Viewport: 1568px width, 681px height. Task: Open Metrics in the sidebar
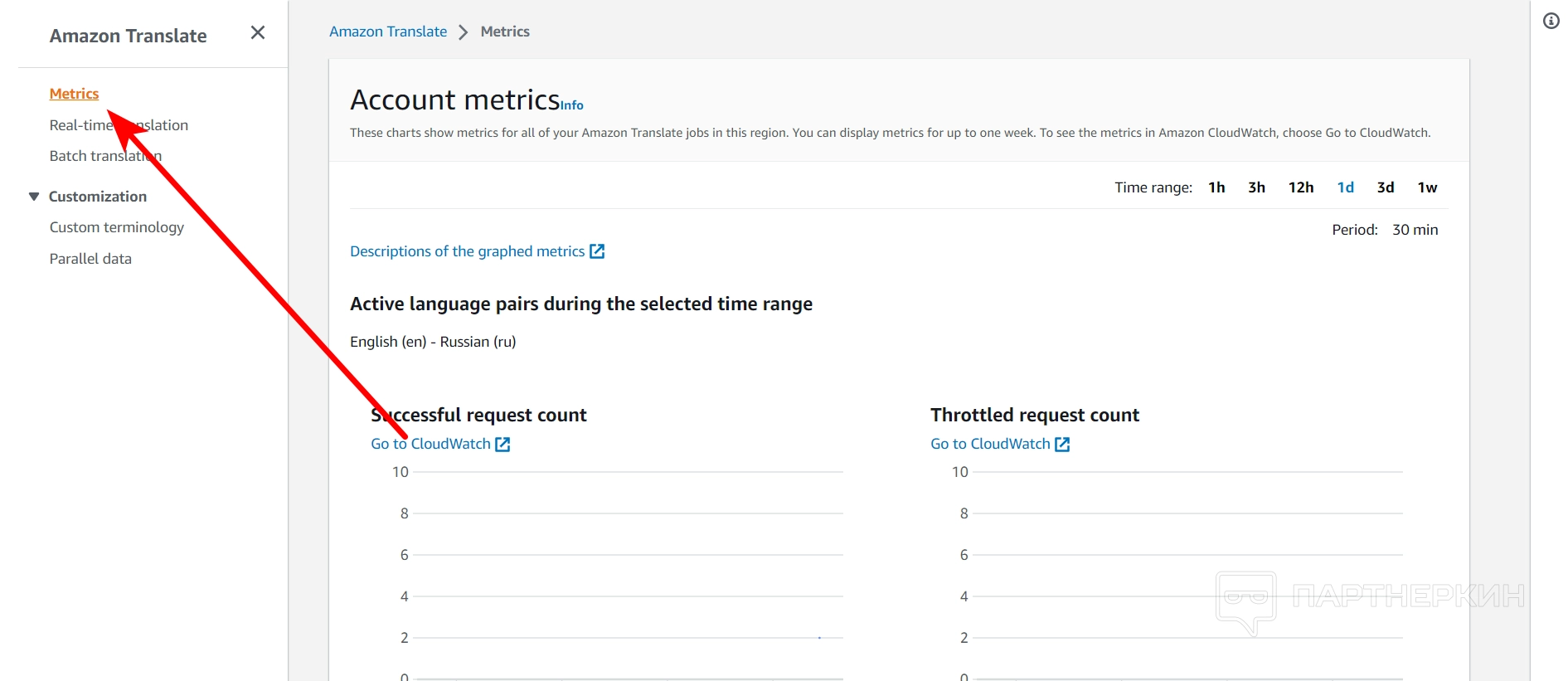(74, 94)
